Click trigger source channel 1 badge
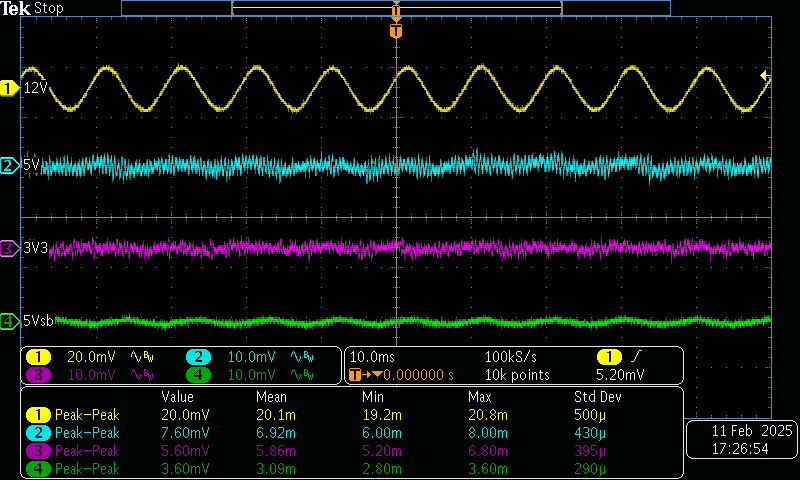Image resolution: width=800 pixels, height=480 pixels. pyautogui.click(x=609, y=357)
